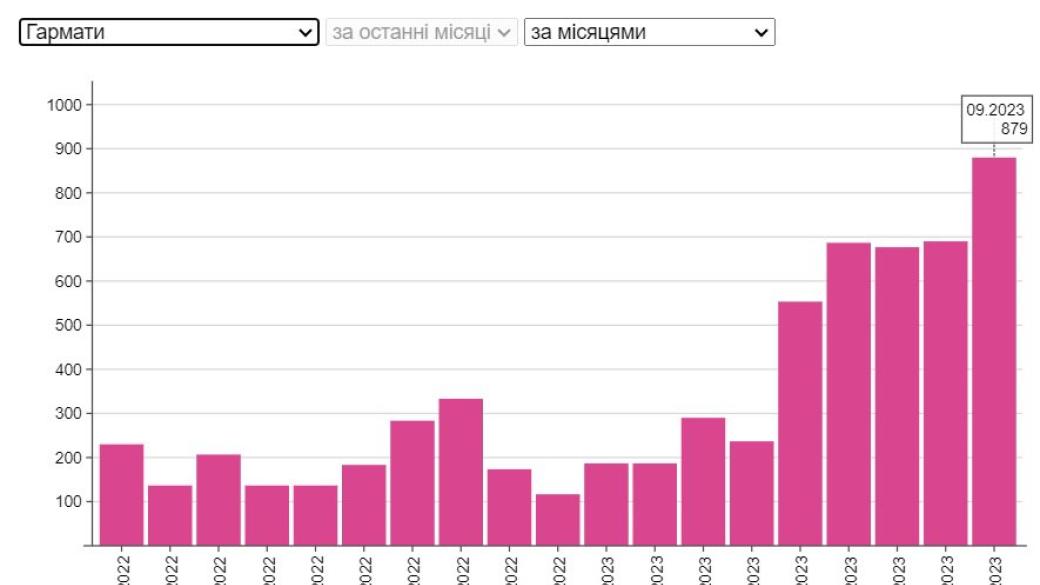Click the third bar from the right
The height and width of the screenshot is (585, 1040).
[x=896, y=395]
